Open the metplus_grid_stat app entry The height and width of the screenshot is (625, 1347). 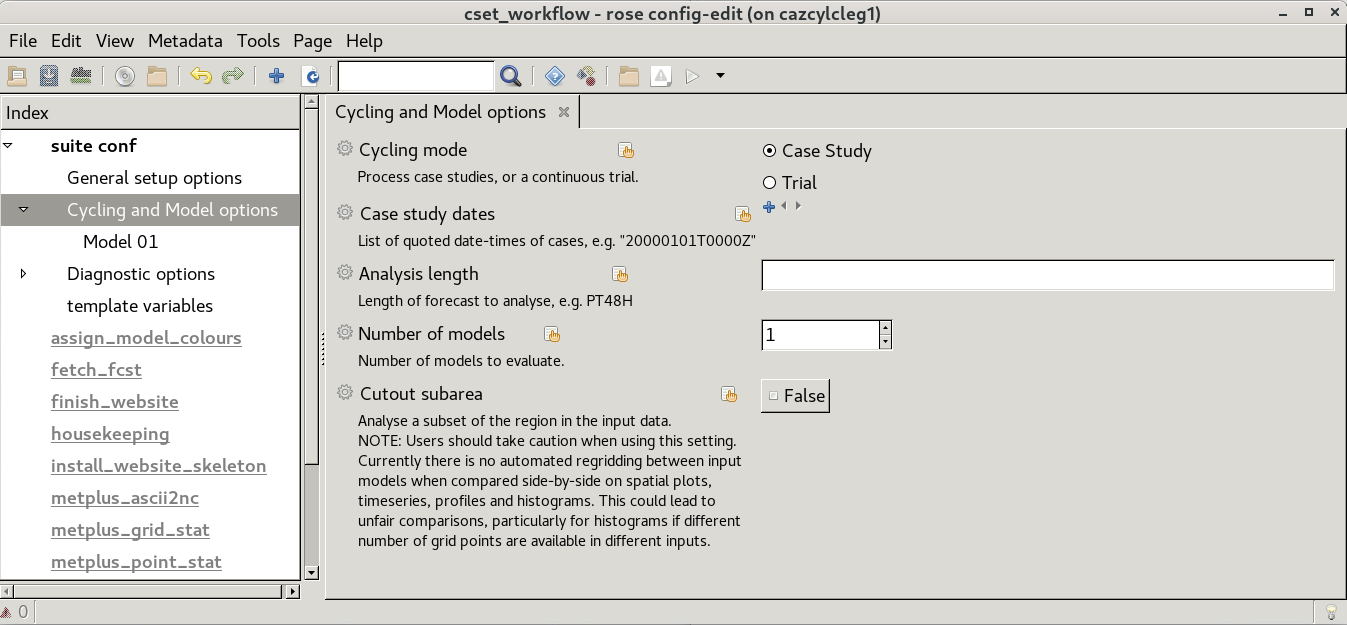click(130, 530)
